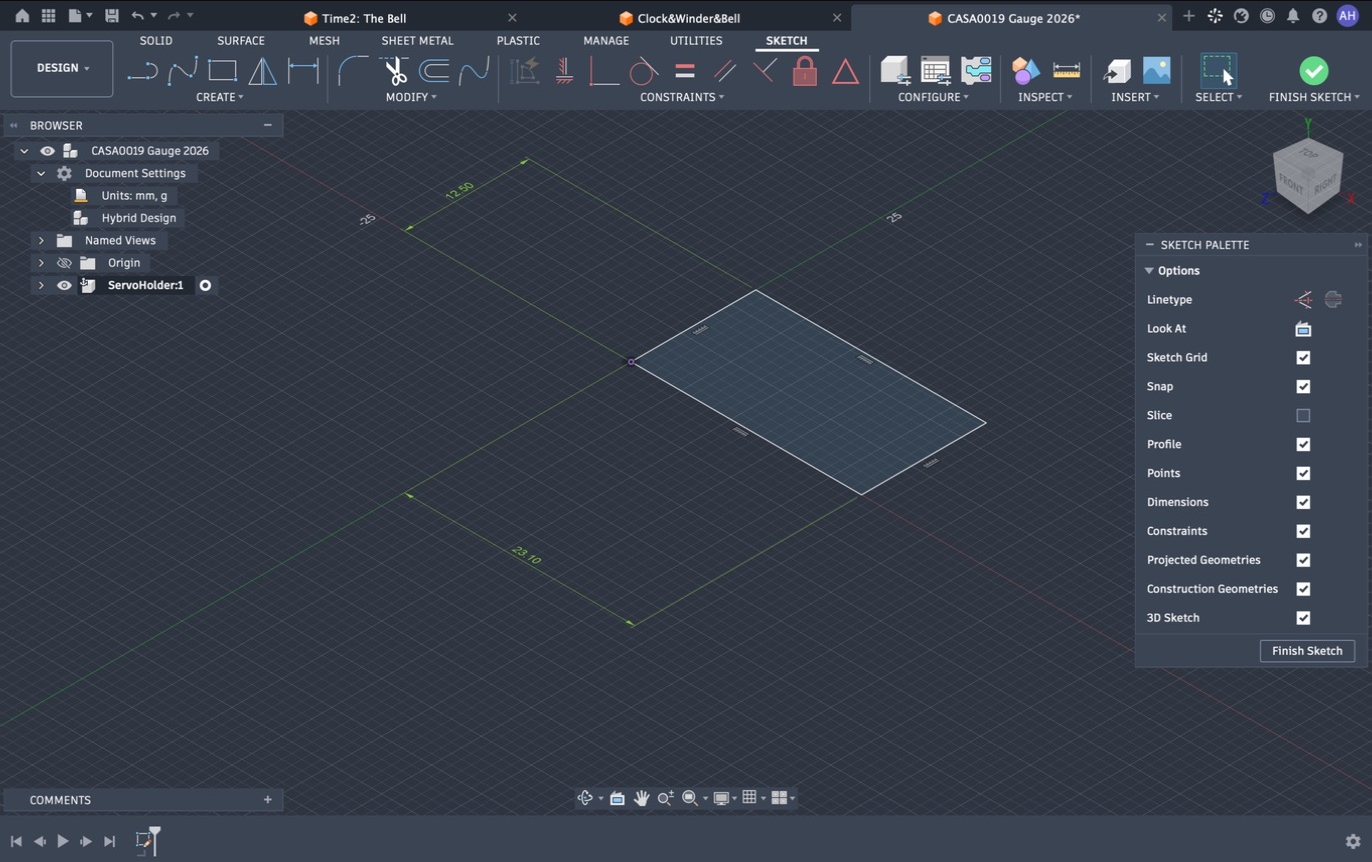
Task: Apply the Tangent constraint
Action: click(644, 71)
